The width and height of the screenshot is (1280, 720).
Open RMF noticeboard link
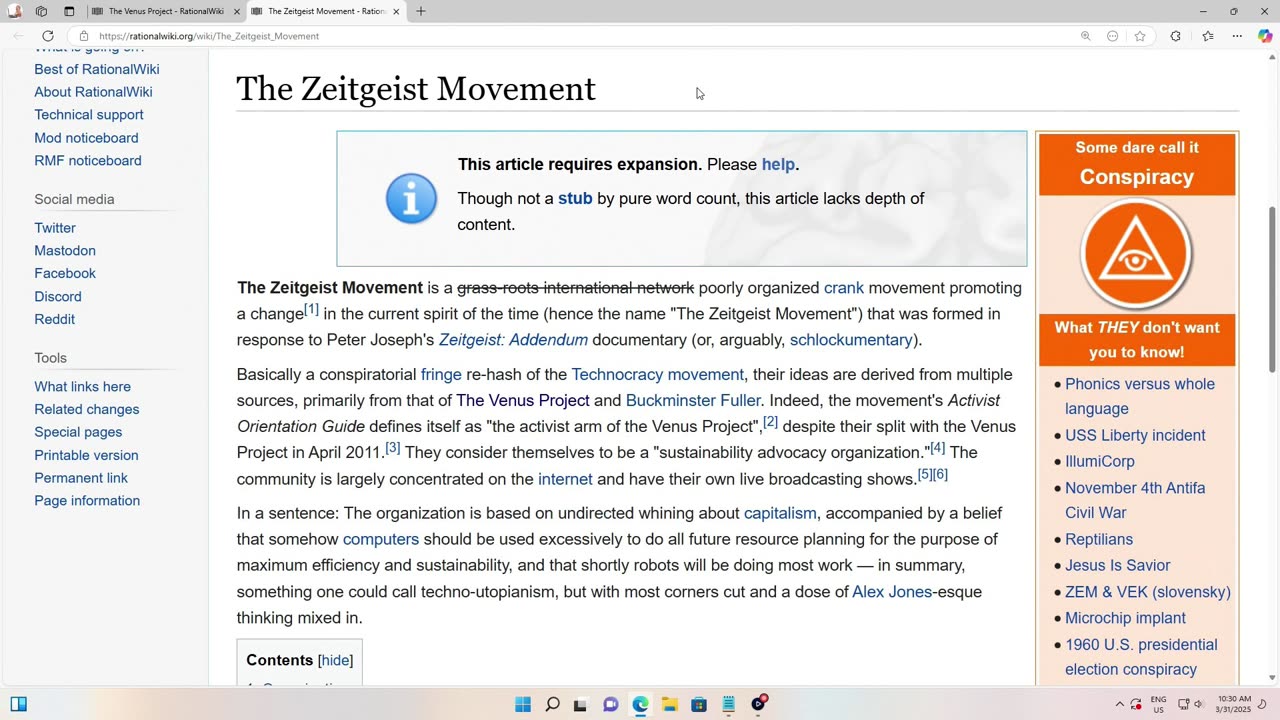coord(88,160)
